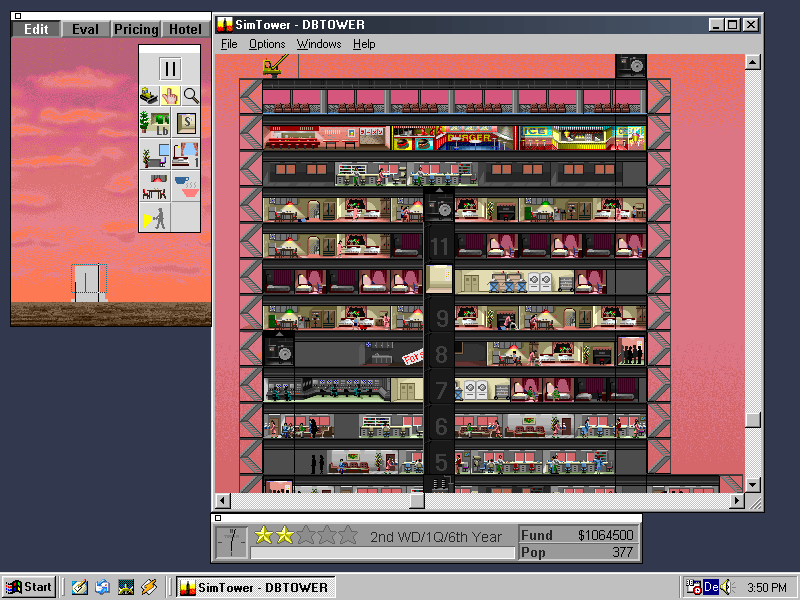Select the magnifying glass inspect tool
The height and width of the screenshot is (600, 800).
190,96
